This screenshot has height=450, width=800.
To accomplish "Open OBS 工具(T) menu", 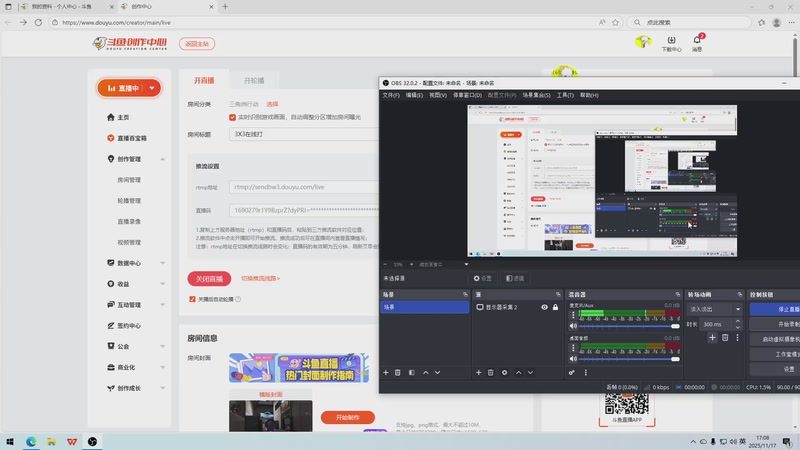I will (x=565, y=95).
